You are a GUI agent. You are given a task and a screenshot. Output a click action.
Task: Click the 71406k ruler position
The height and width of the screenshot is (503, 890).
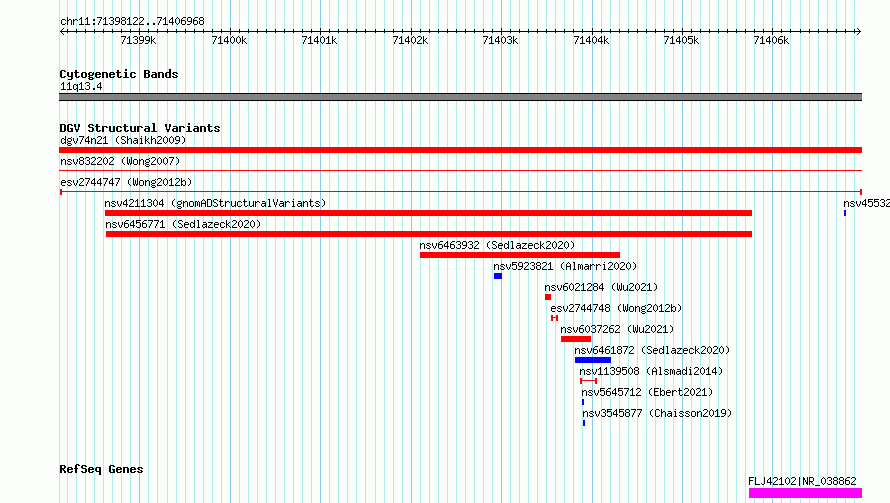click(771, 40)
